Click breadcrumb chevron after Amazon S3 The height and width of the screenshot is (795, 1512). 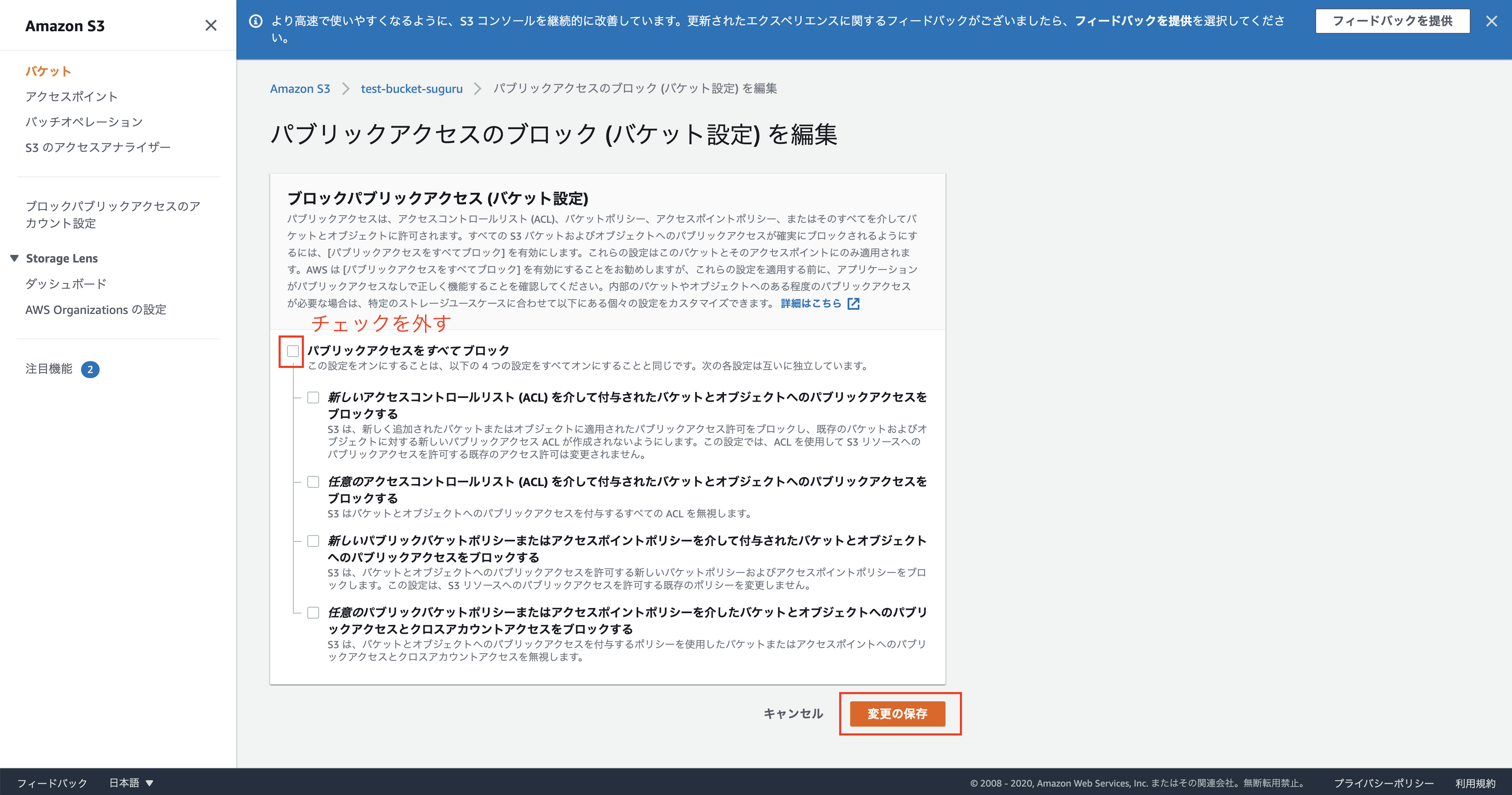346,89
